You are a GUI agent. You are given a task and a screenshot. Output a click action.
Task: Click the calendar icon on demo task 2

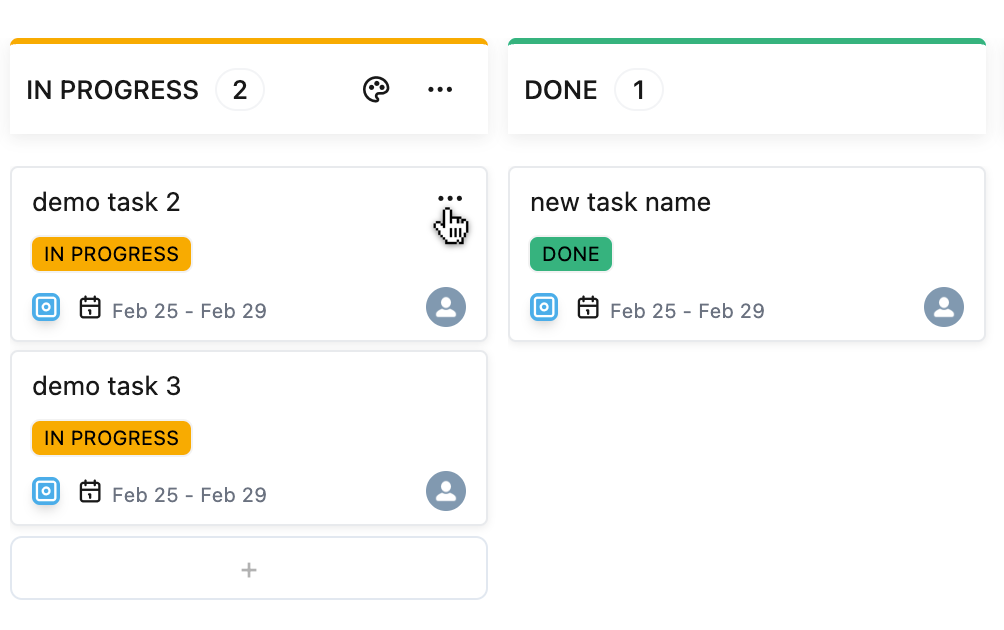pos(90,307)
